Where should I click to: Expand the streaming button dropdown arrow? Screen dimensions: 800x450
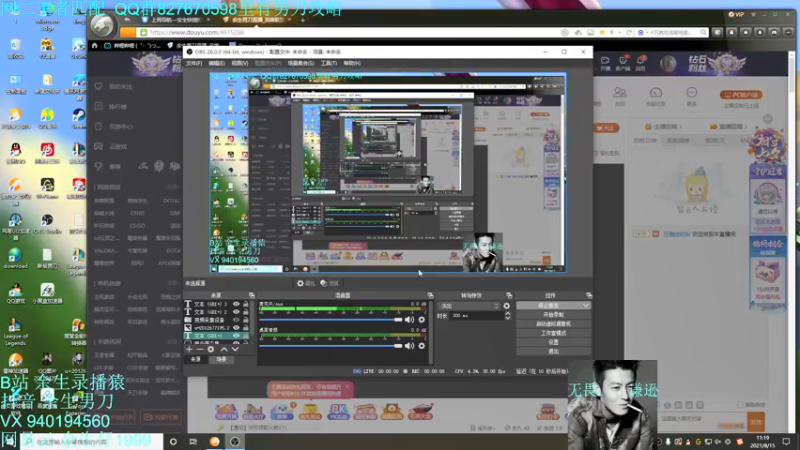(x=585, y=306)
